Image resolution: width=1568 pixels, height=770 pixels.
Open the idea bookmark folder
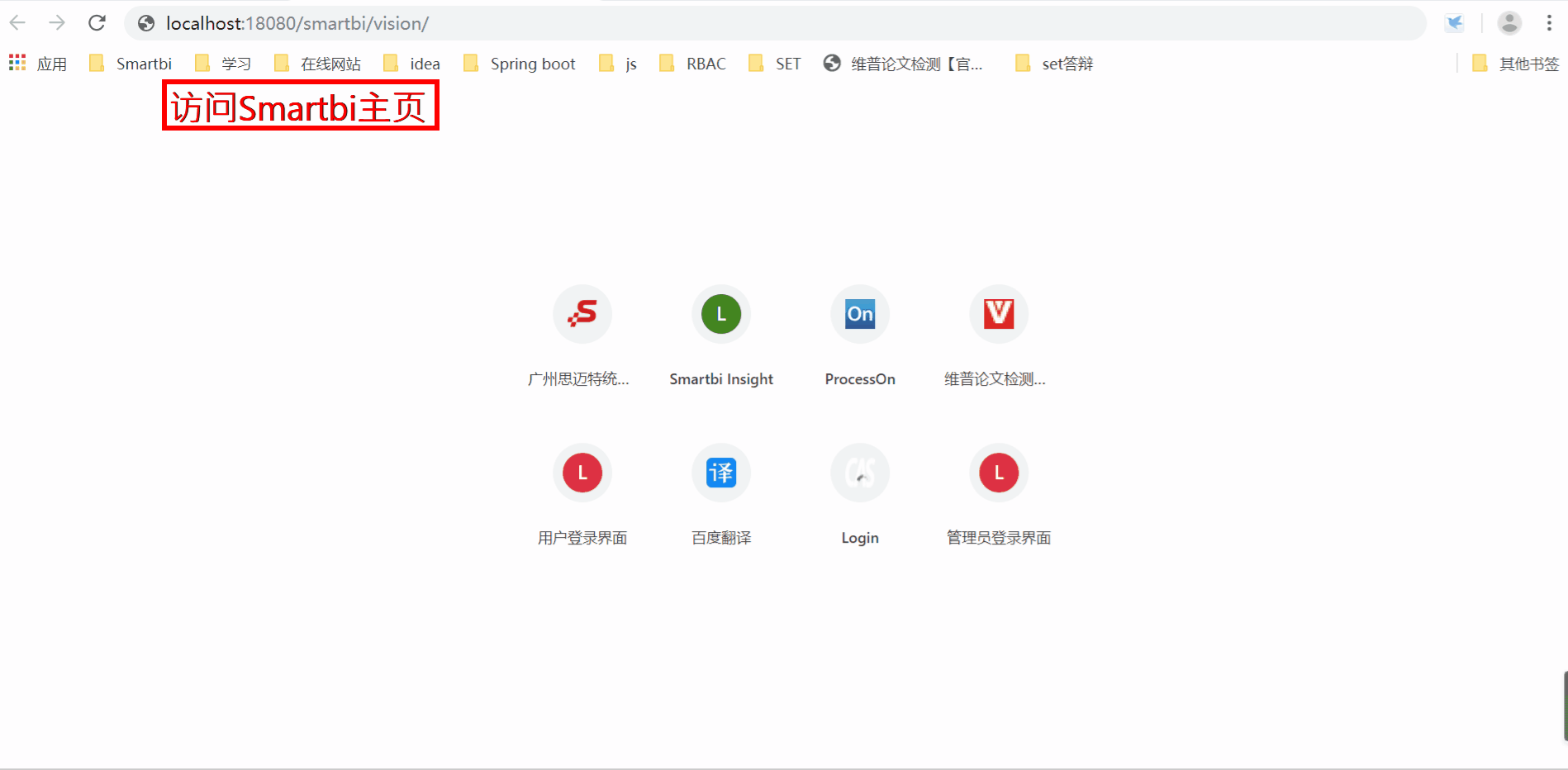411,64
